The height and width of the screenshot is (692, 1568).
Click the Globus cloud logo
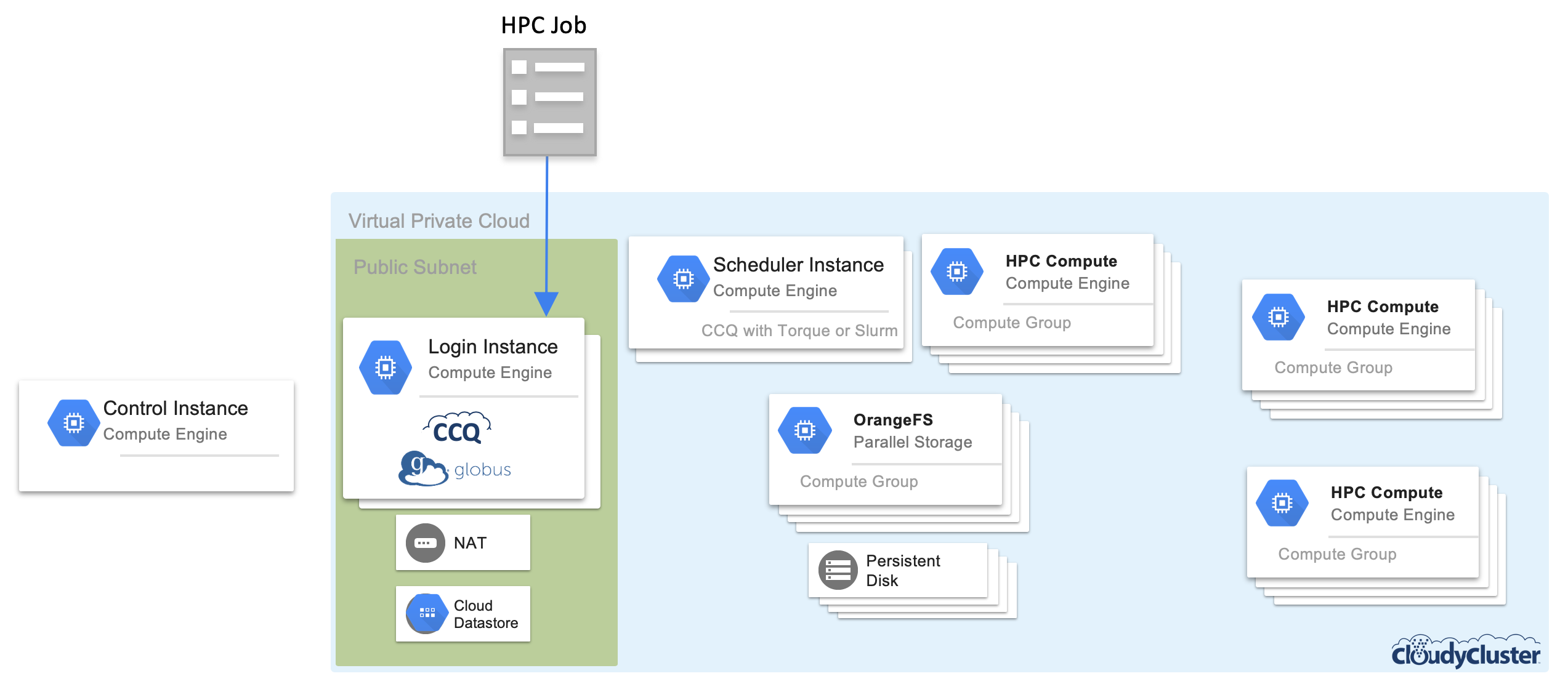[423, 469]
